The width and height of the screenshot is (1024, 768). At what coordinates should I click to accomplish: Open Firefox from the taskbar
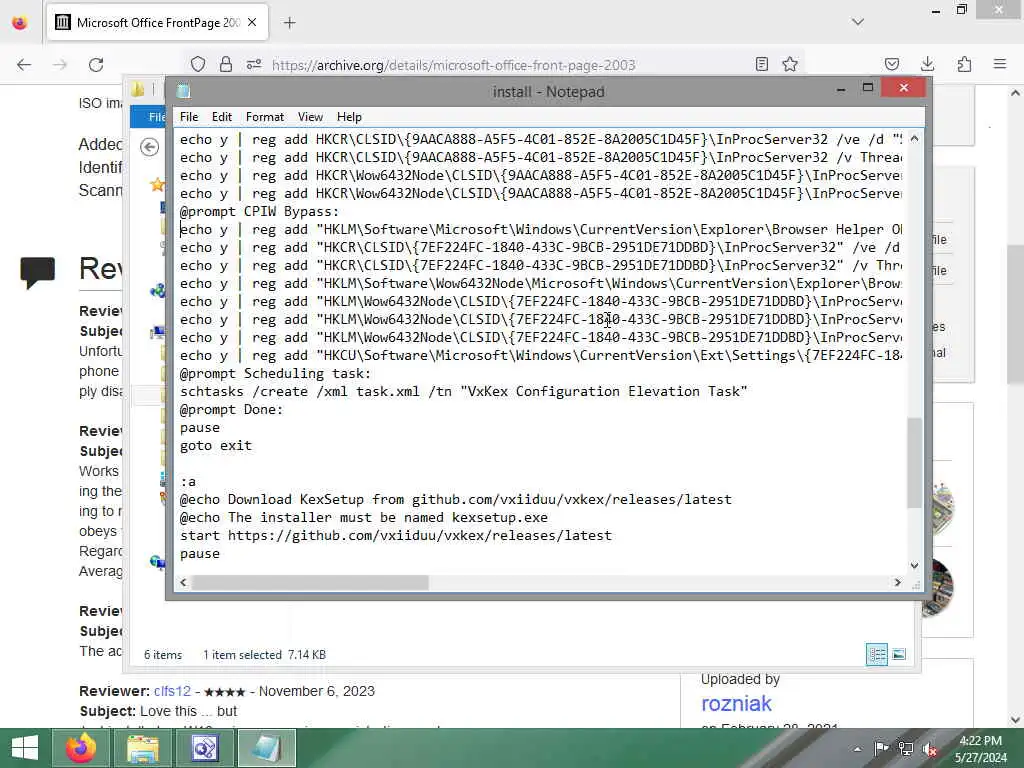coord(81,748)
